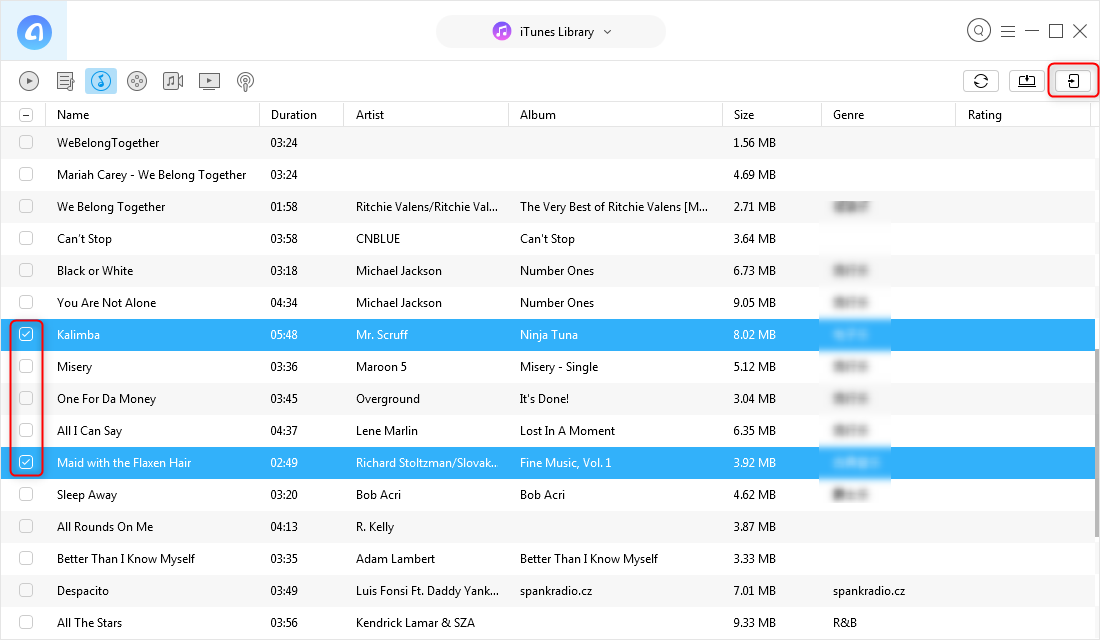The height and width of the screenshot is (640, 1100).
Task: Open the play/media category icon
Action: point(29,81)
